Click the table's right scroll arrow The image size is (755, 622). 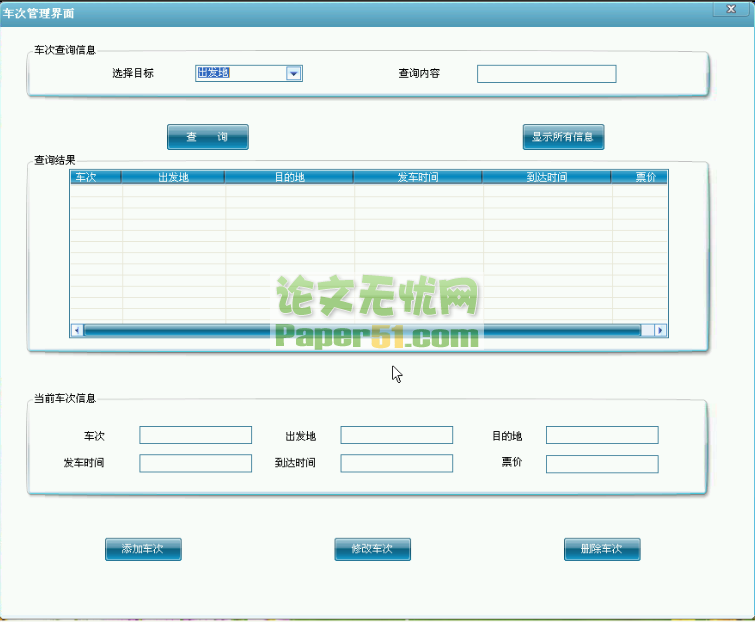[x=661, y=330]
